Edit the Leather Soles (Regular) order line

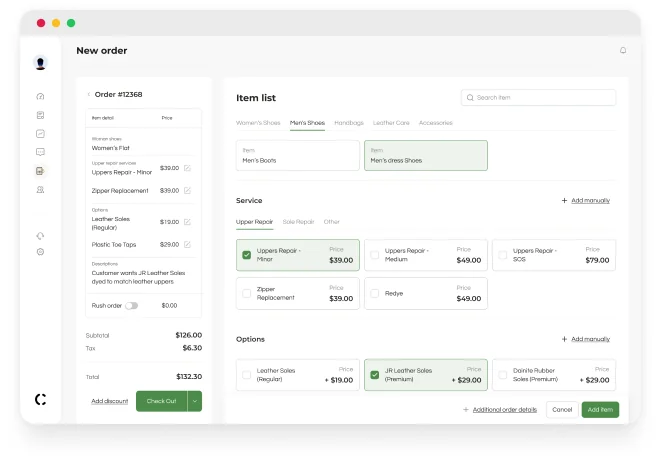[x=187, y=222]
